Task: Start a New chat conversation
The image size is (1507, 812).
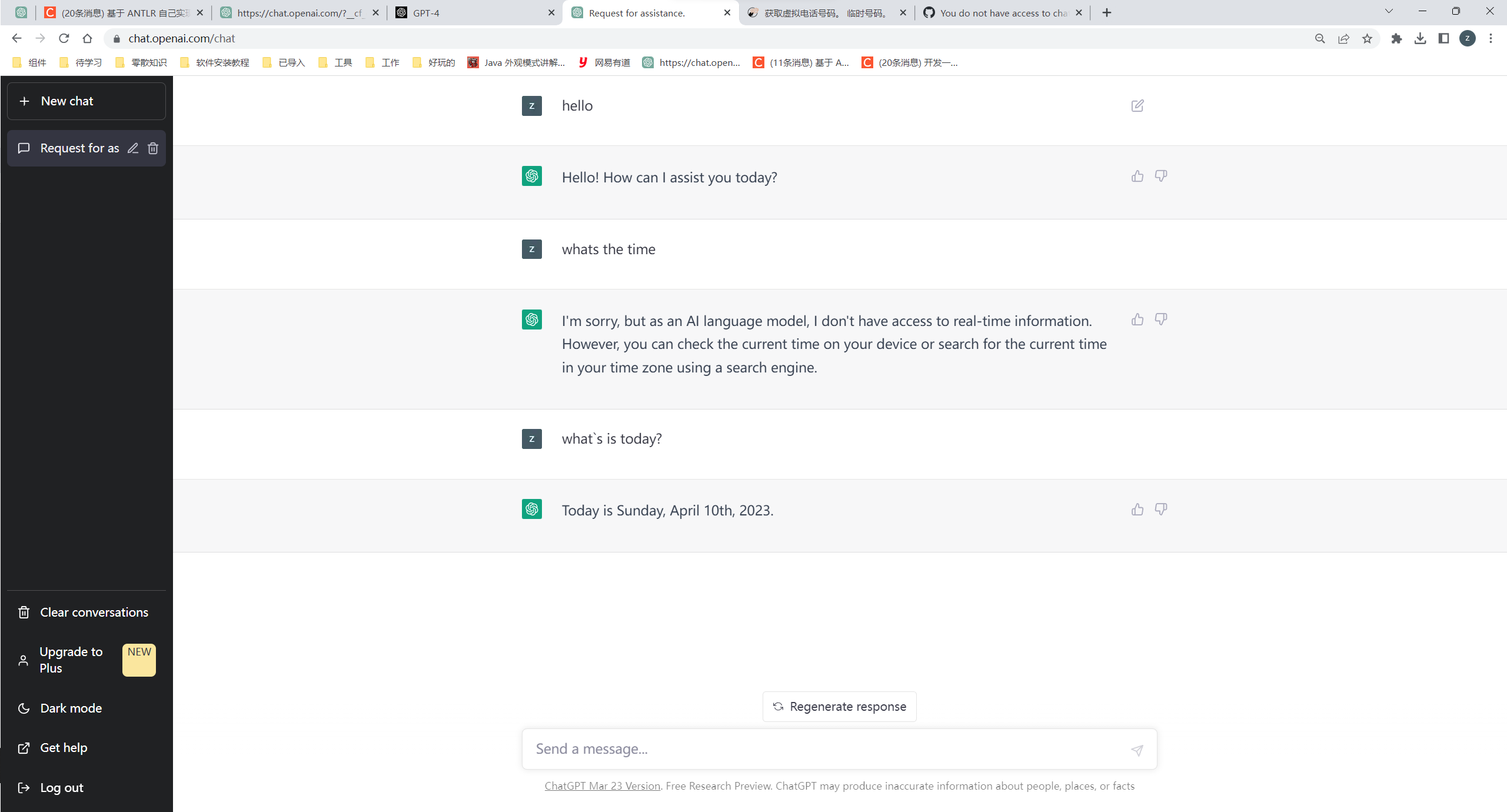Action: (86, 101)
